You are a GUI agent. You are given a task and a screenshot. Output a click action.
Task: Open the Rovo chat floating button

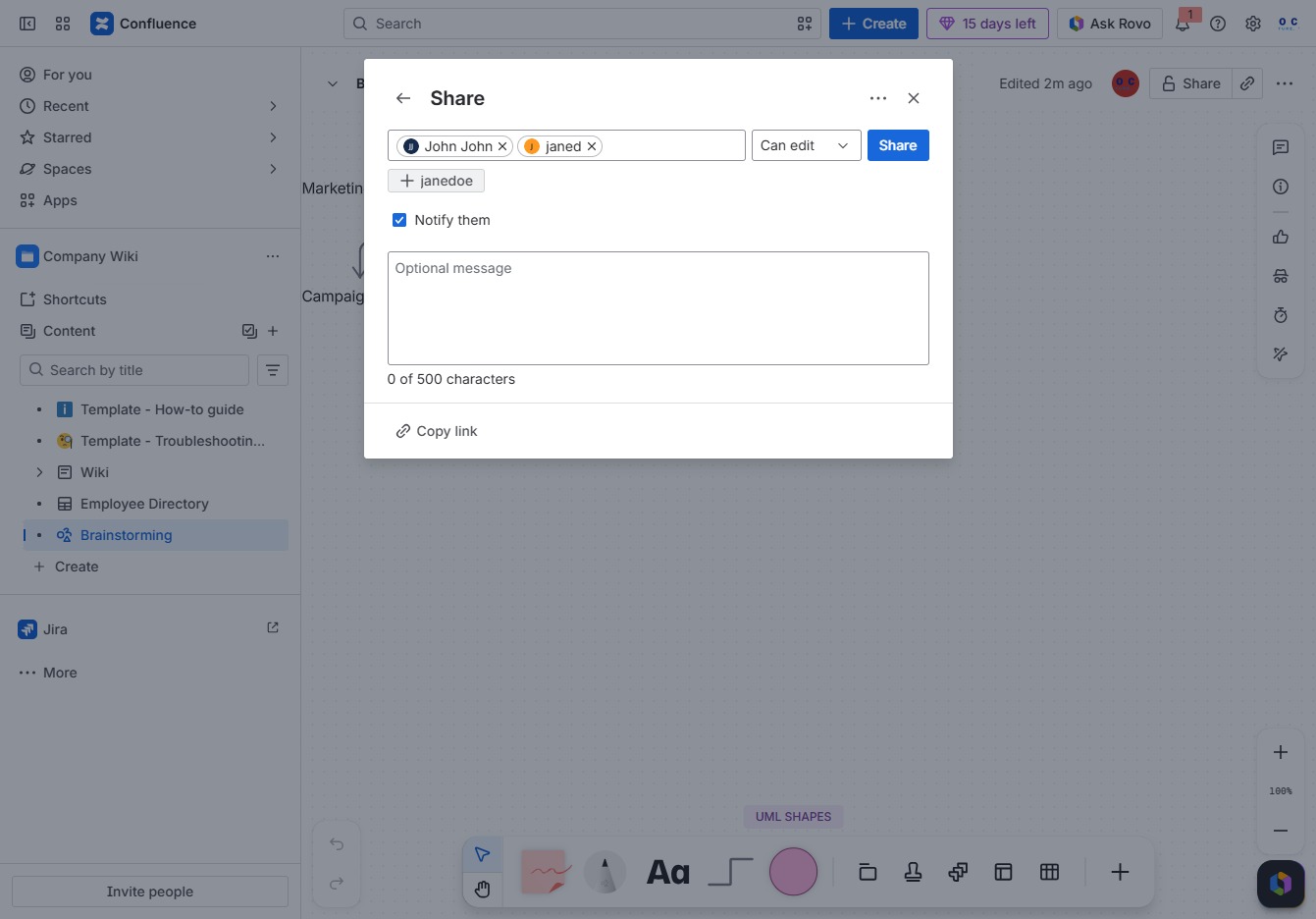(1281, 884)
